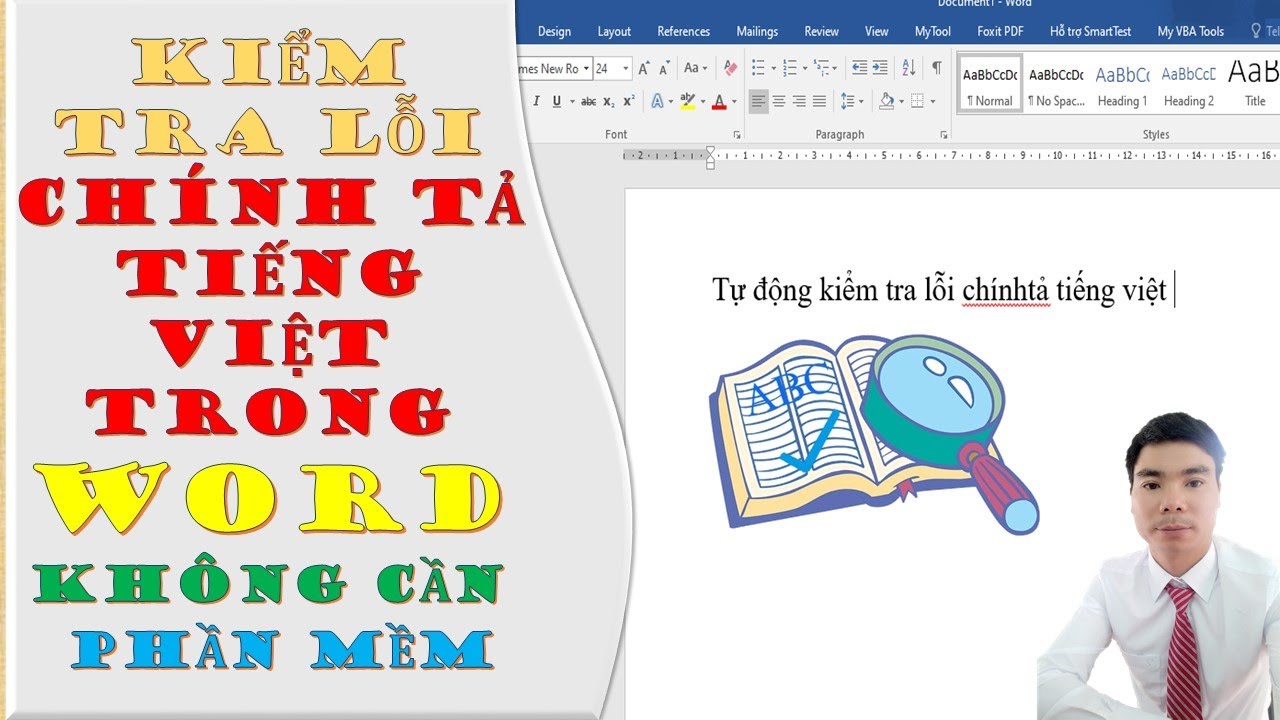This screenshot has width=1280, height=720.
Task: Increase paragraph indent
Action: click(880, 68)
